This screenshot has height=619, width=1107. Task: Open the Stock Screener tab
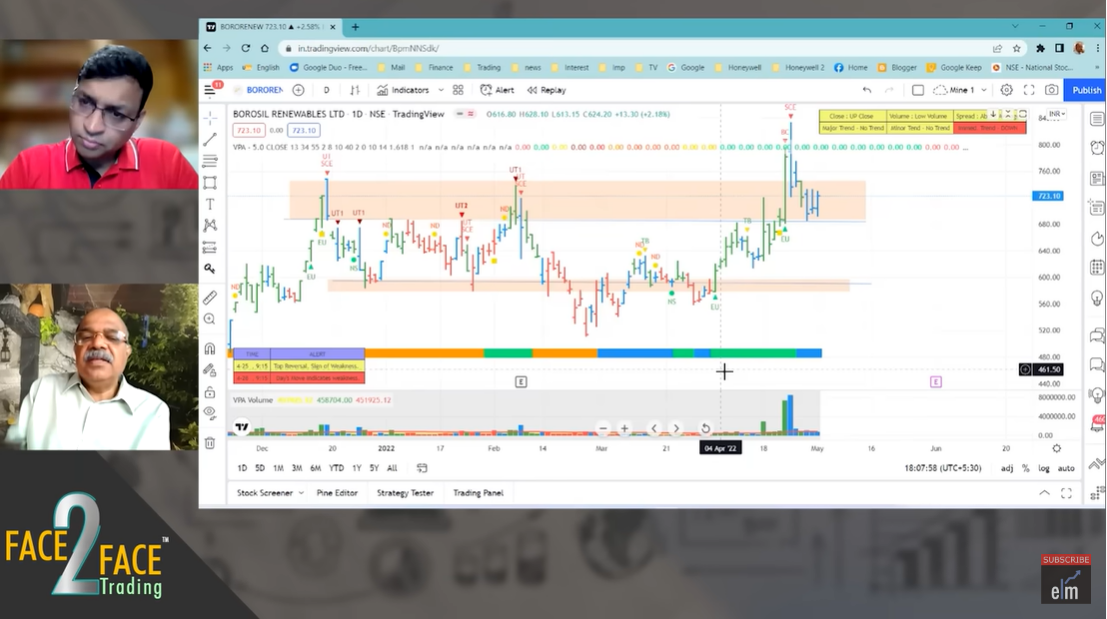click(264, 493)
